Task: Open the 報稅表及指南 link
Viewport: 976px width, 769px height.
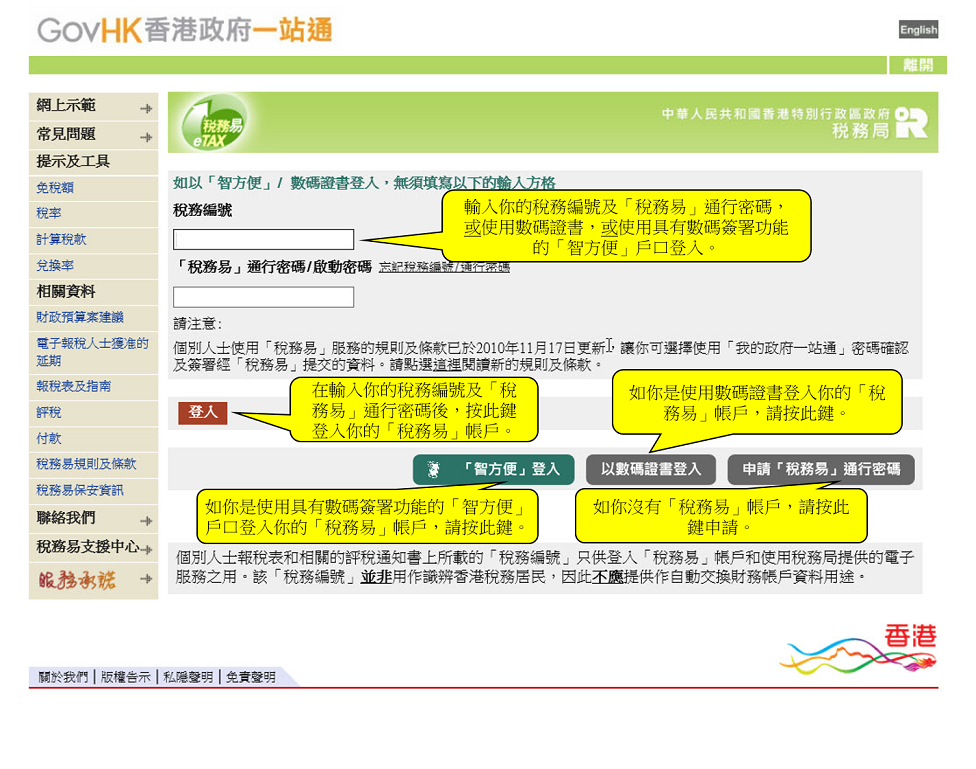Action: (x=73, y=387)
